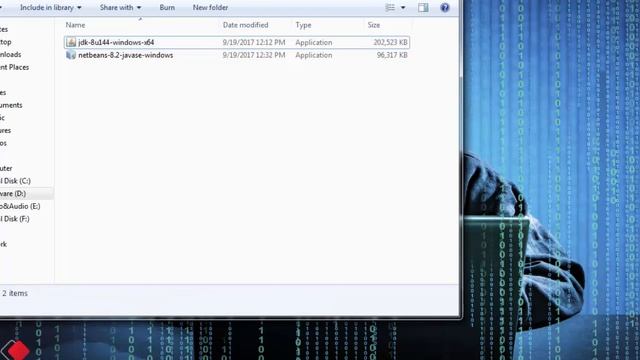Expand the view options dropdown arrow
This screenshot has height=360, width=640.
403,7
